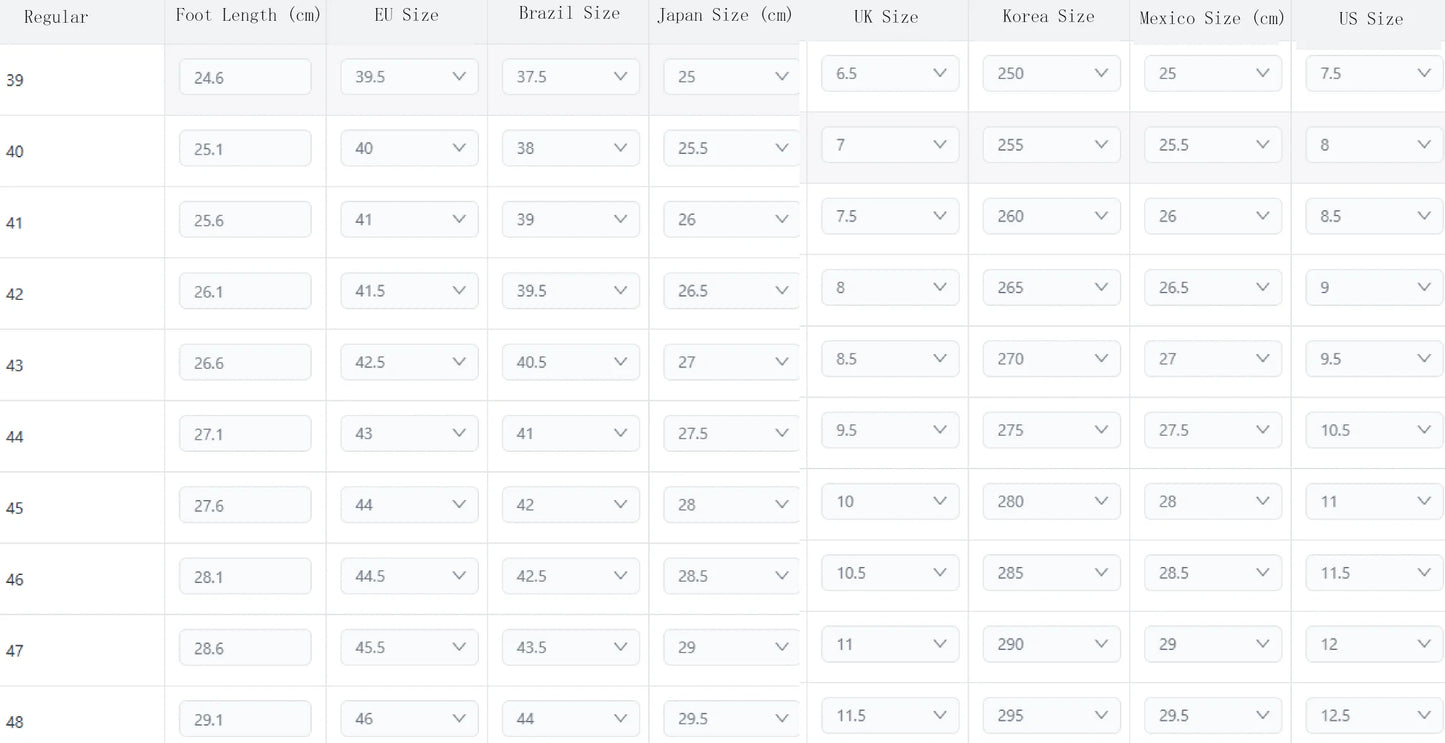The width and height of the screenshot is (1445, 743).
Task: Expand Mexico Size 27.5 dropdown
Action: pos(1213,431)
